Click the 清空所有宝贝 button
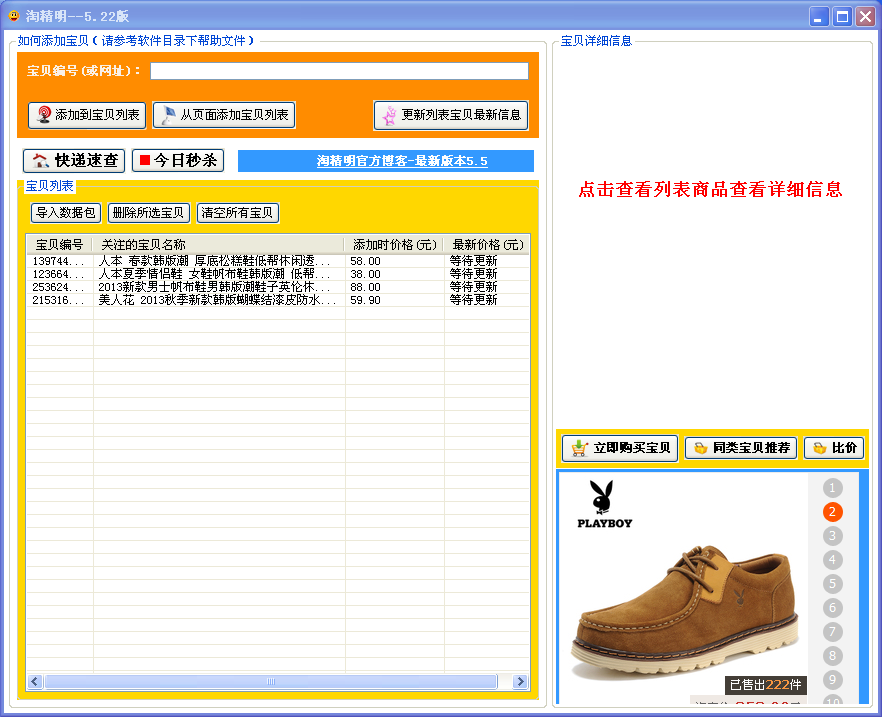Image resolution: width=882 pixels, height=717 pixels. tap(237, 213)
